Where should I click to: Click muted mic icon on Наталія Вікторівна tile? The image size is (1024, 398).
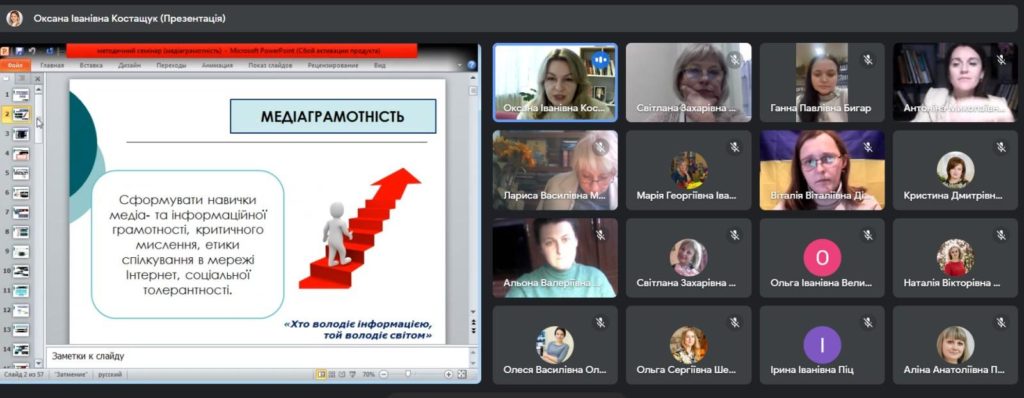tap(1001, 235)
